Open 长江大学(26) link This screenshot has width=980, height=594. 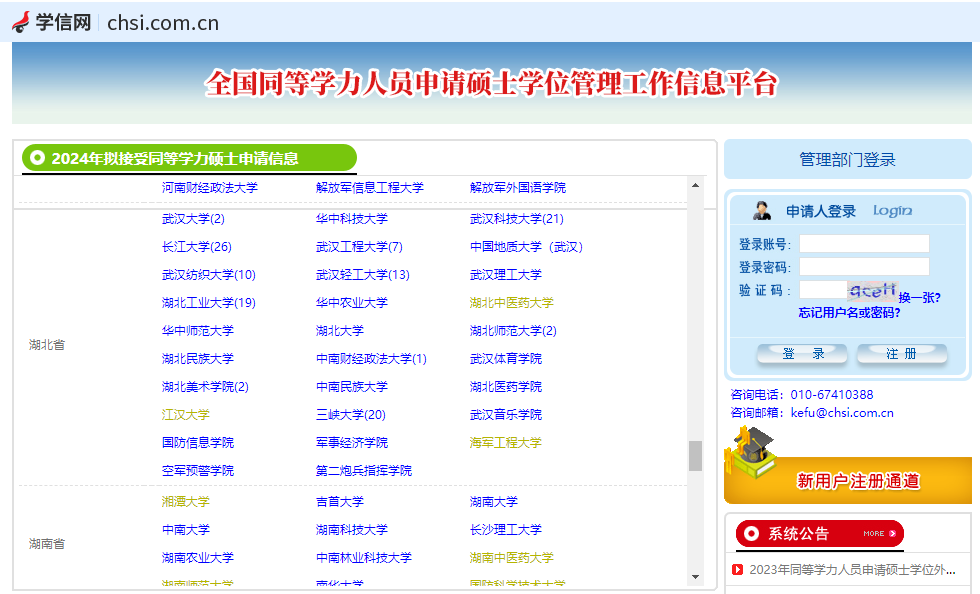[197, 247]
